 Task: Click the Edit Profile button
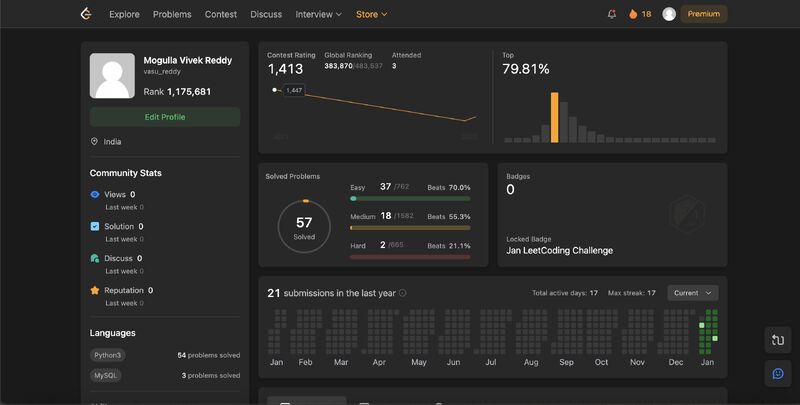tap(165, 117)
